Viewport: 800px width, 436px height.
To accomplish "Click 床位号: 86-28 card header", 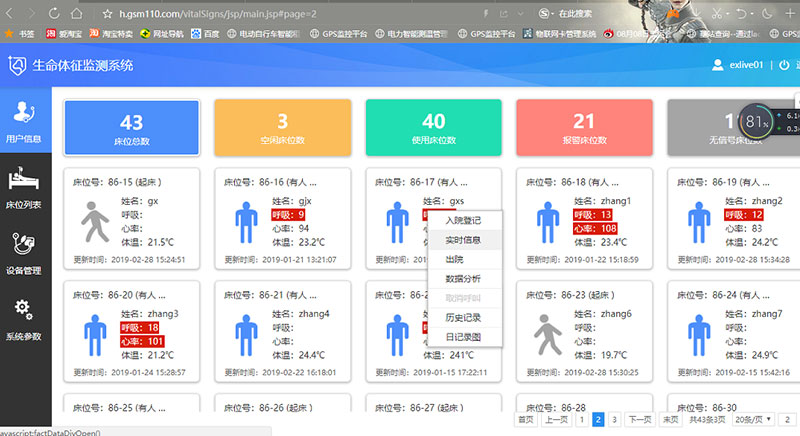I will point(556,408).
